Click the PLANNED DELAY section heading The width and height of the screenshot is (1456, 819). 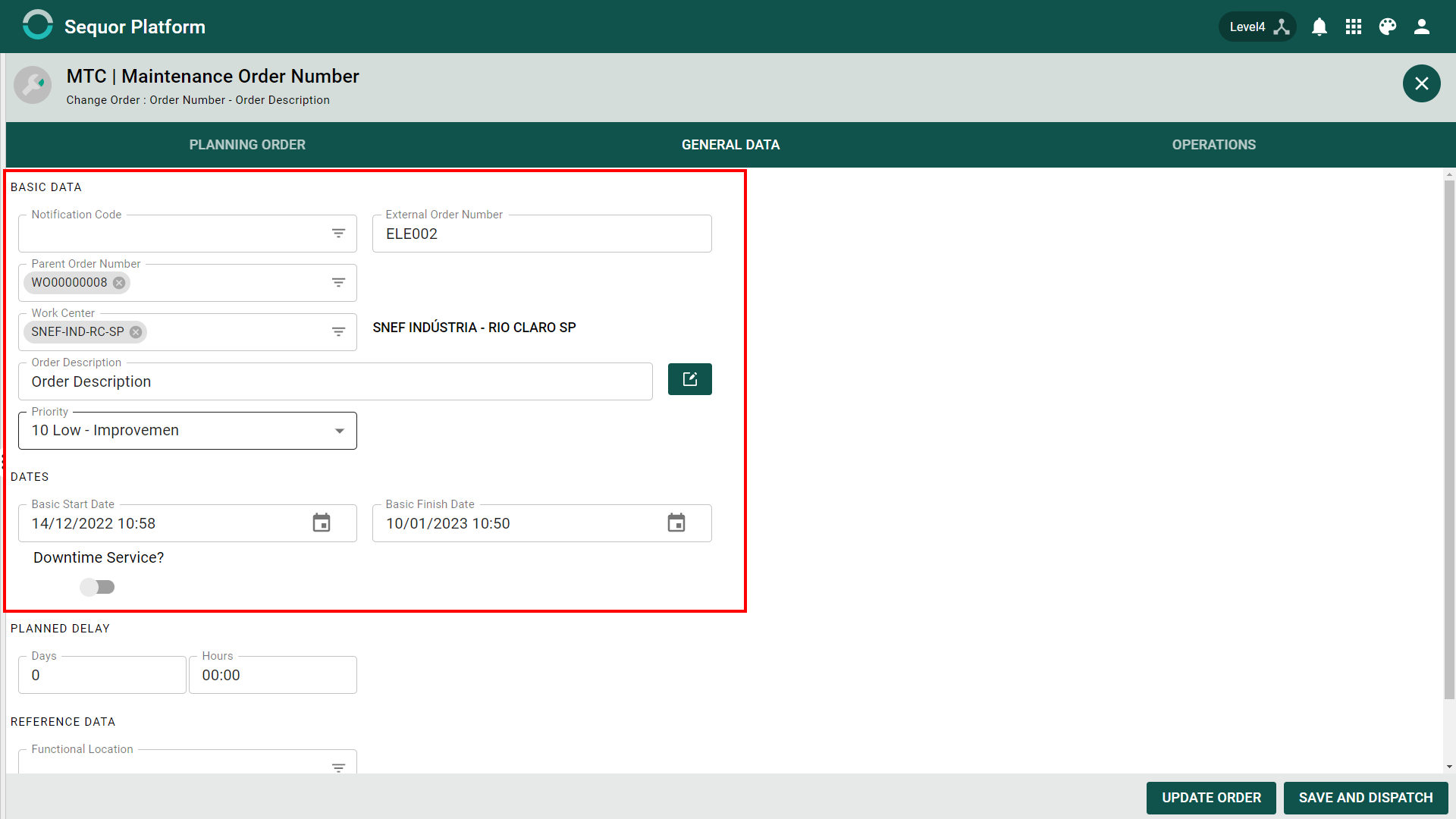pyautogui.click(x=61, y=629)
